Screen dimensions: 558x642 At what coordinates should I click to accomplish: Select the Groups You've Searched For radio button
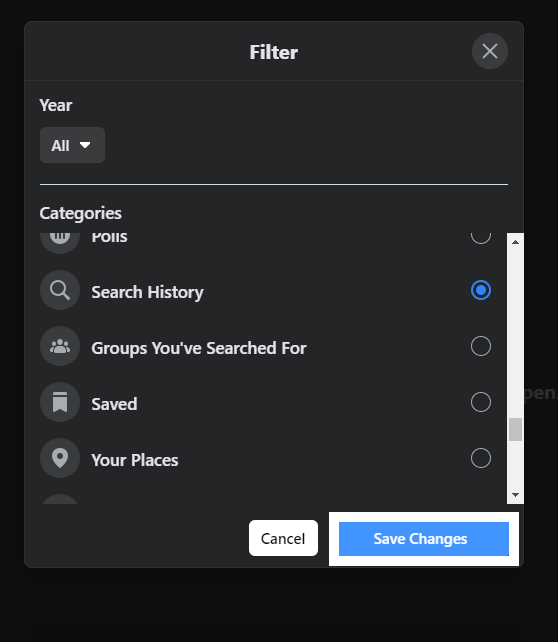[x=481, y=346]
